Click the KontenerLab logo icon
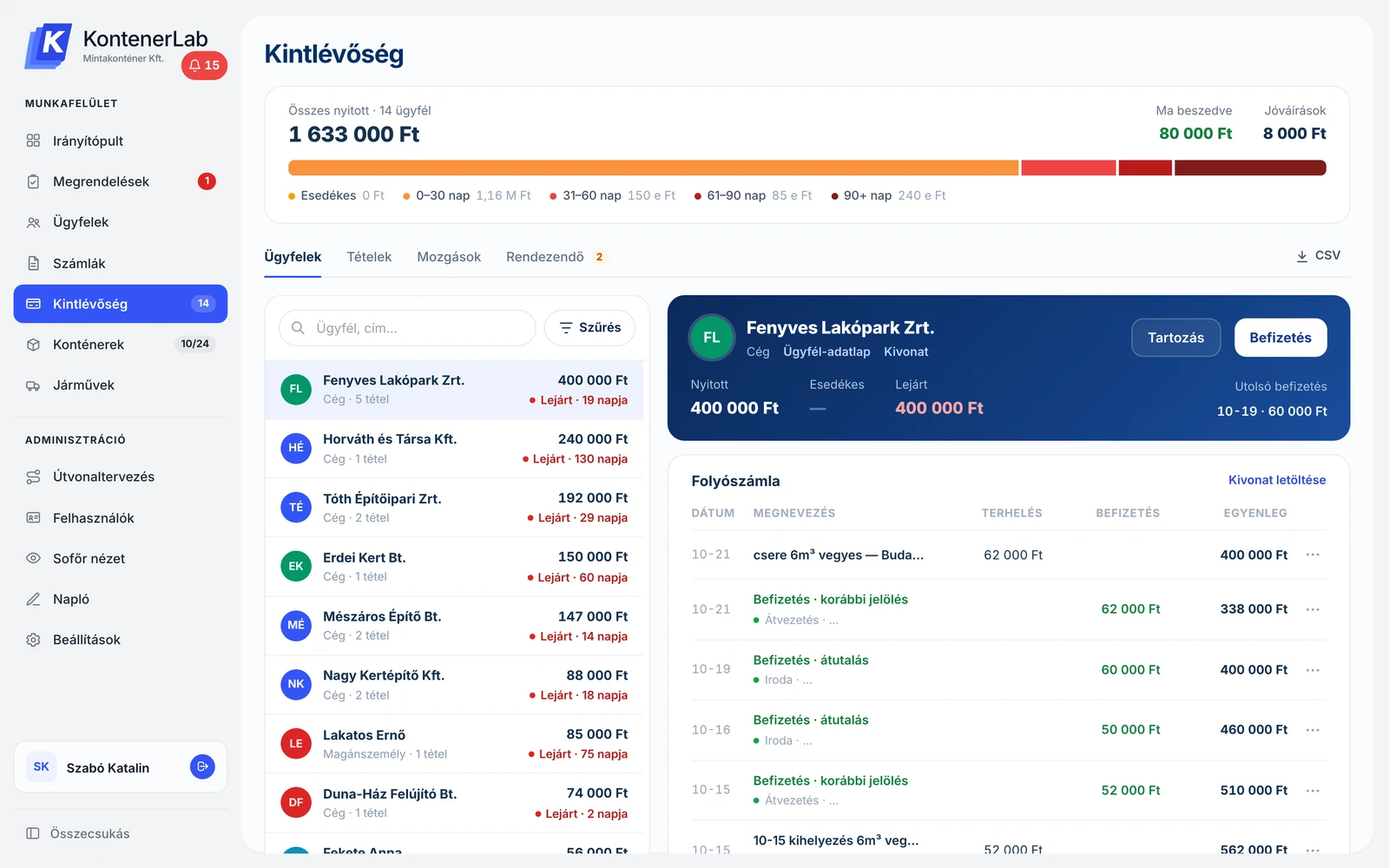Image resolution: width=1389 pixels, height=868 pixels. (49, 45)
